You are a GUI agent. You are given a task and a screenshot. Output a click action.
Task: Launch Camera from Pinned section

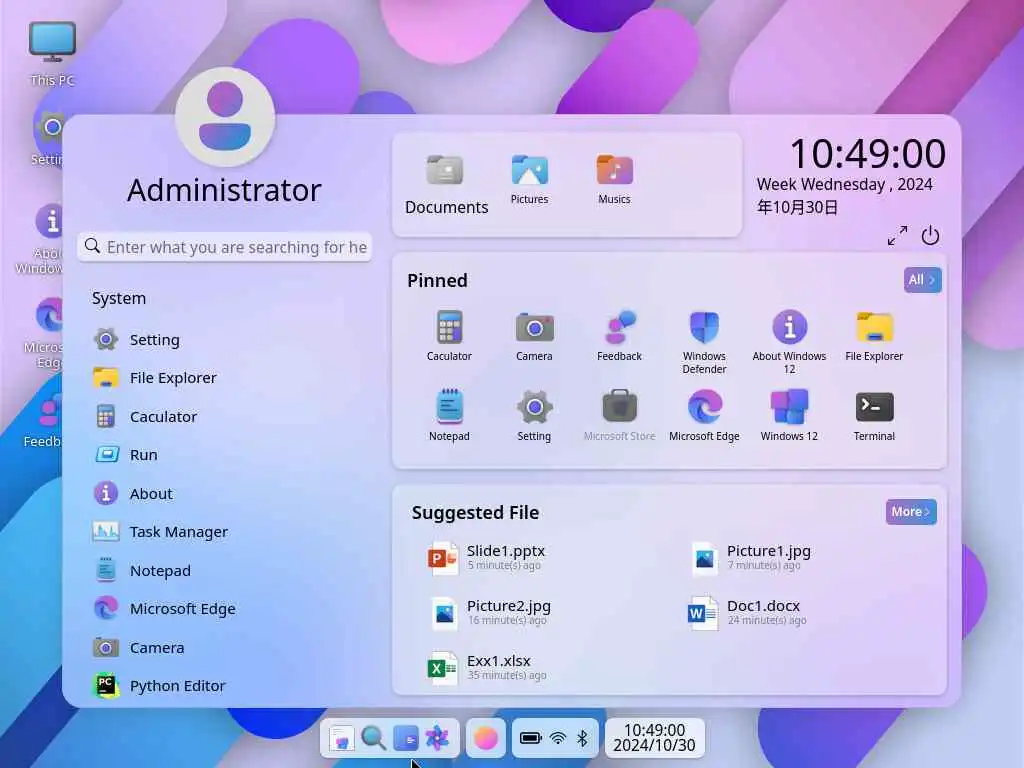(534, 335)
